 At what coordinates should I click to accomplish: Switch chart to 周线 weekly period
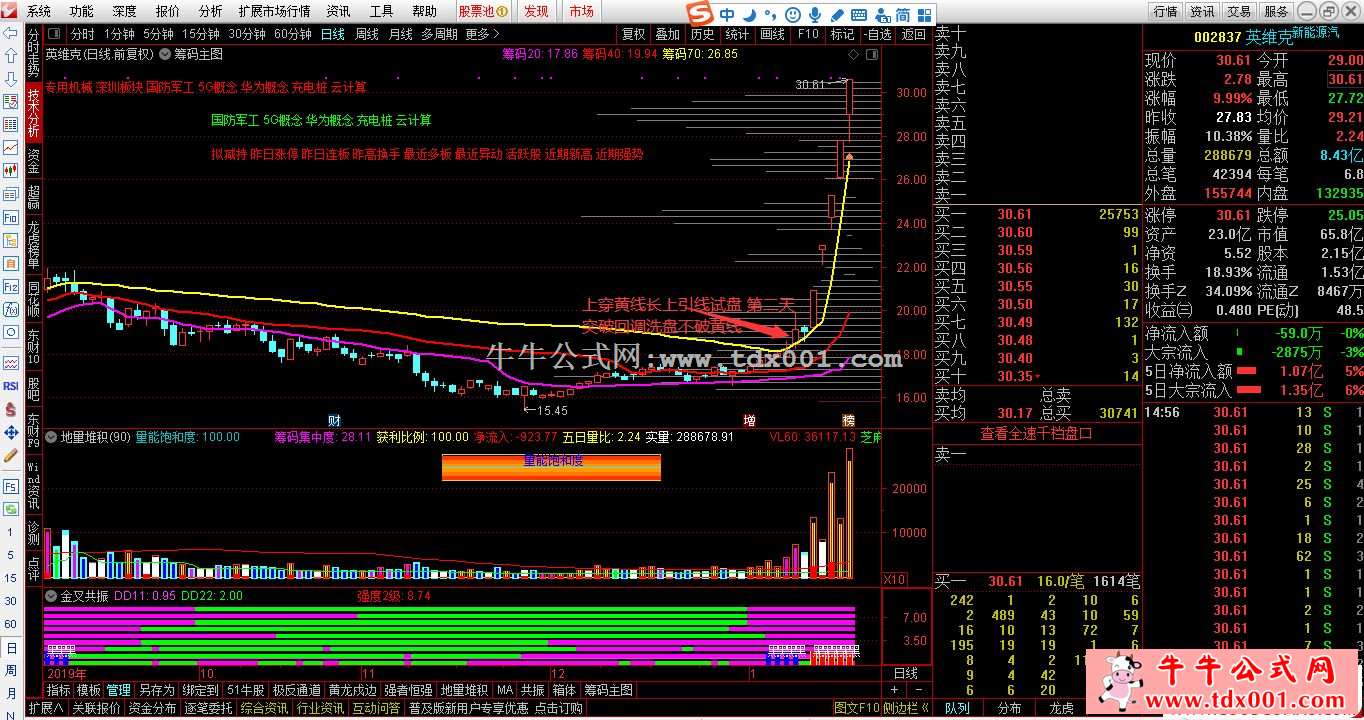[367, 34]
